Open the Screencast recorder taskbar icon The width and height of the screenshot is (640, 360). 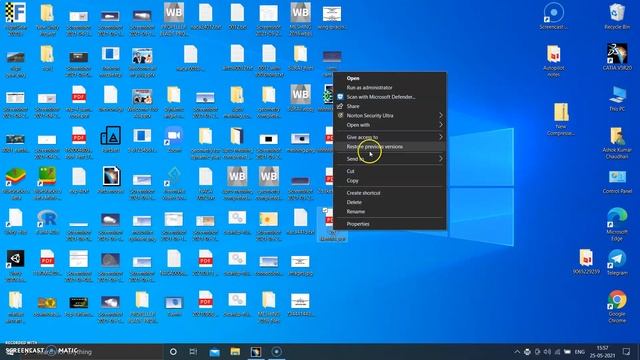276,351
